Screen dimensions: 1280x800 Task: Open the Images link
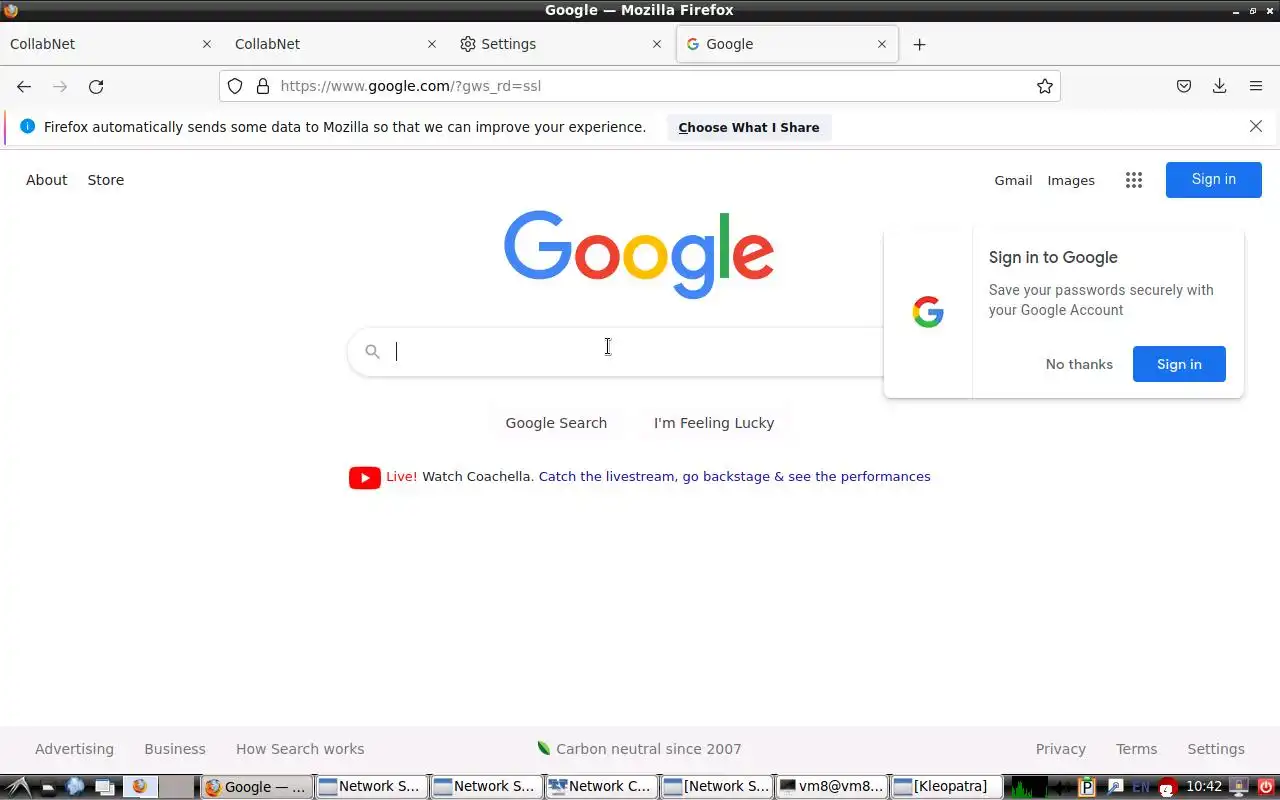coord(1071,180)
